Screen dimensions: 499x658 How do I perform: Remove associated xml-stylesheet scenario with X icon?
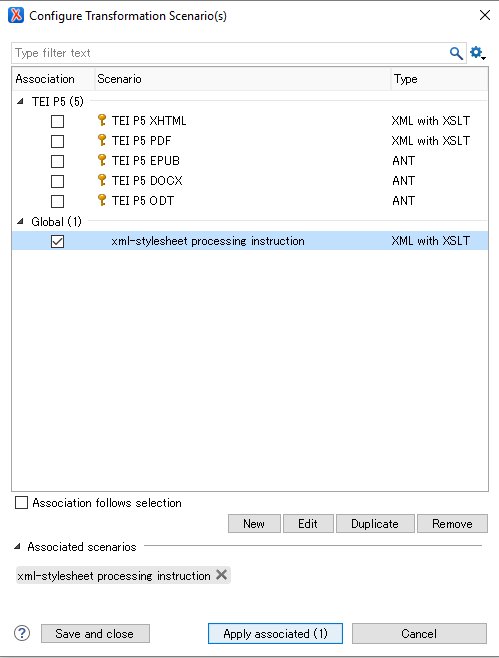pos(222,574)
